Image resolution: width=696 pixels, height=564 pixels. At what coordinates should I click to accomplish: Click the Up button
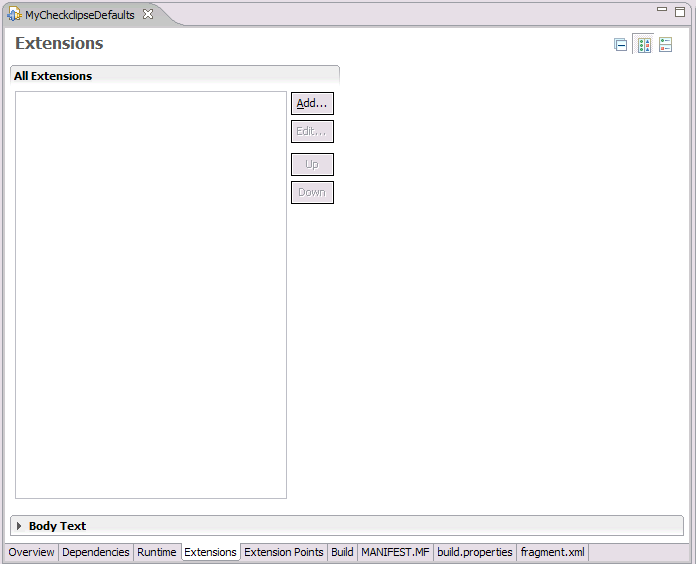tap(312, 165)
